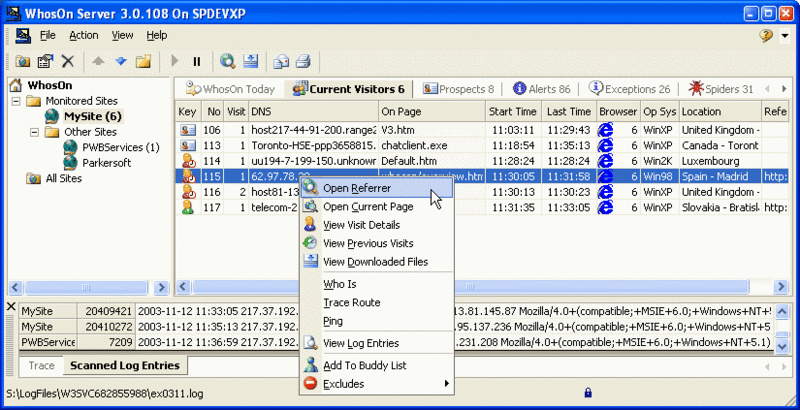Sort by the Last Time column header

[569, 112]
